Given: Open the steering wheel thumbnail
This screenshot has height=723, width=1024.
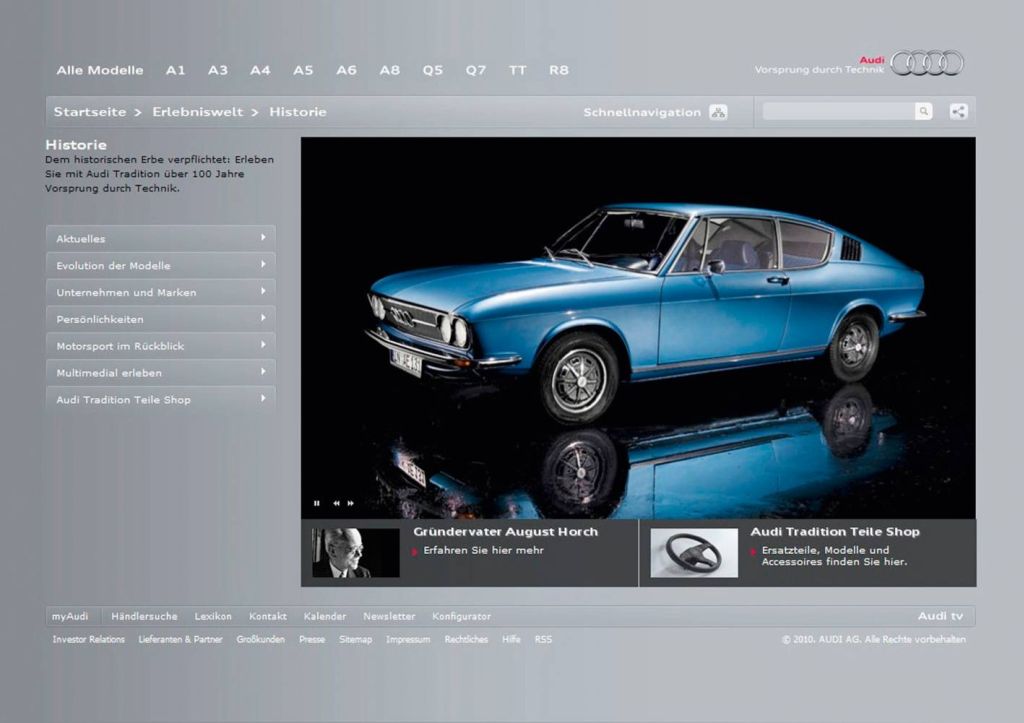Looking at the screenshot, I should (694, 553).
